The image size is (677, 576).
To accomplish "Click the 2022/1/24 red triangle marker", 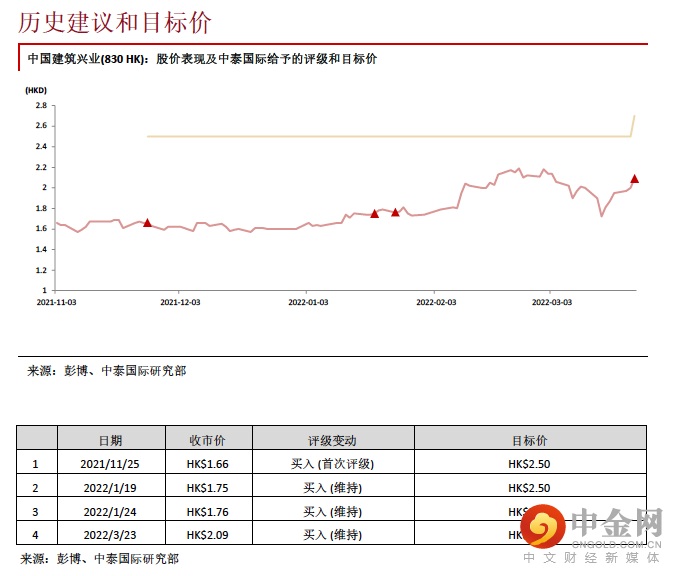I will pos(395,212).
